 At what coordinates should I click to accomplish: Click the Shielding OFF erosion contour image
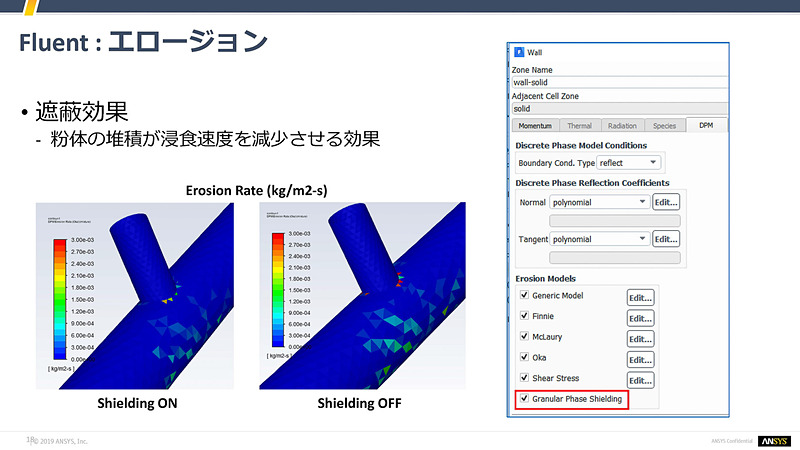tap(362, 296)
